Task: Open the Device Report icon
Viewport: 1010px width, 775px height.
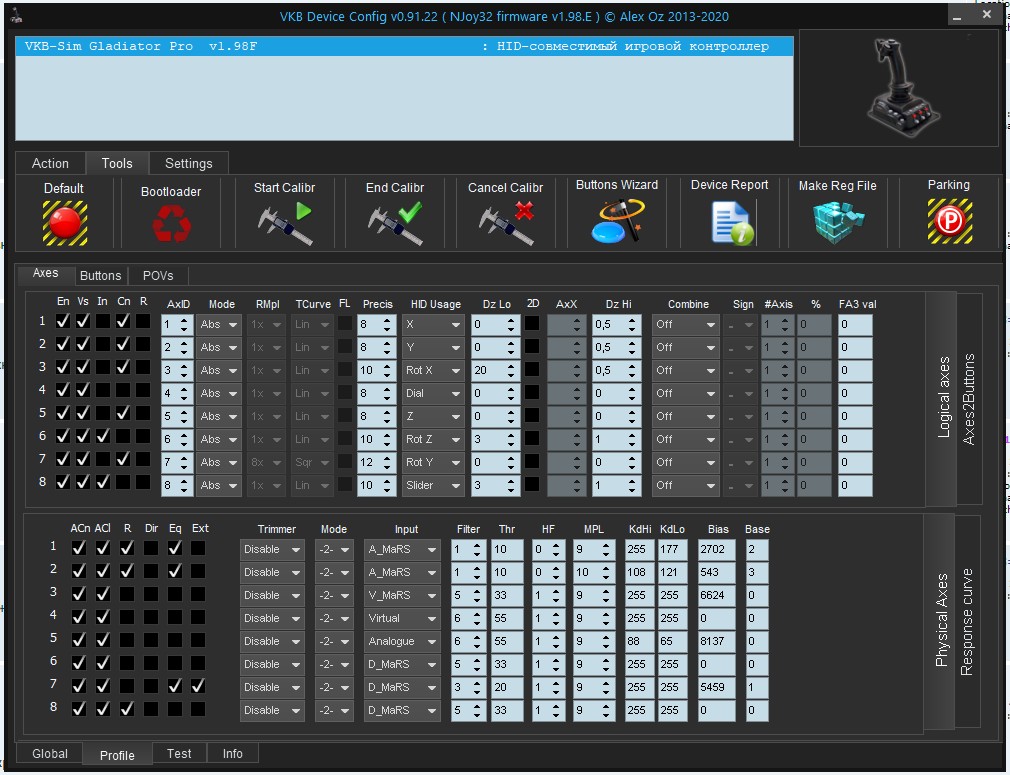Action: (730, 222)
